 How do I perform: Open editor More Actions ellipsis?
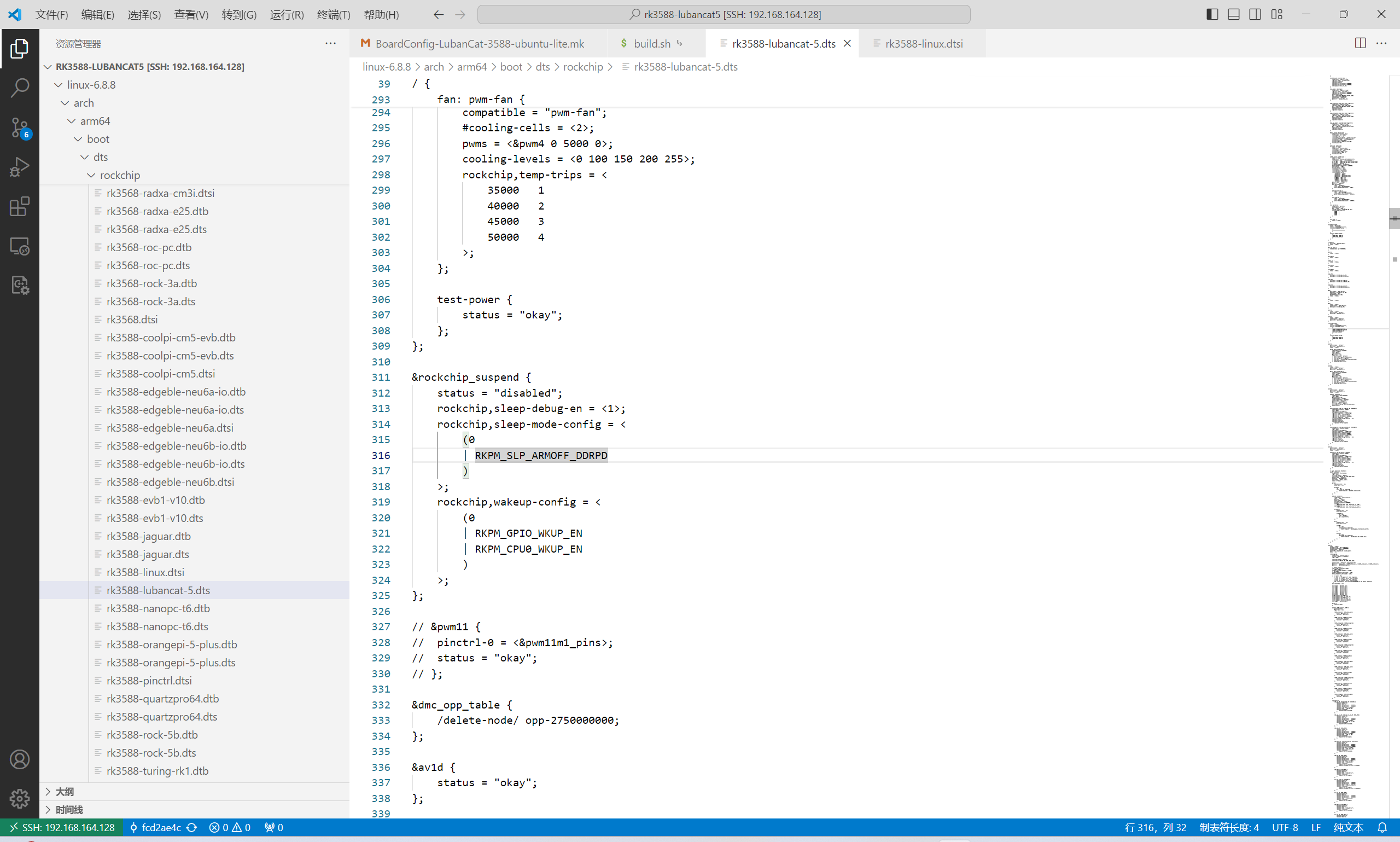[1381, 43]
